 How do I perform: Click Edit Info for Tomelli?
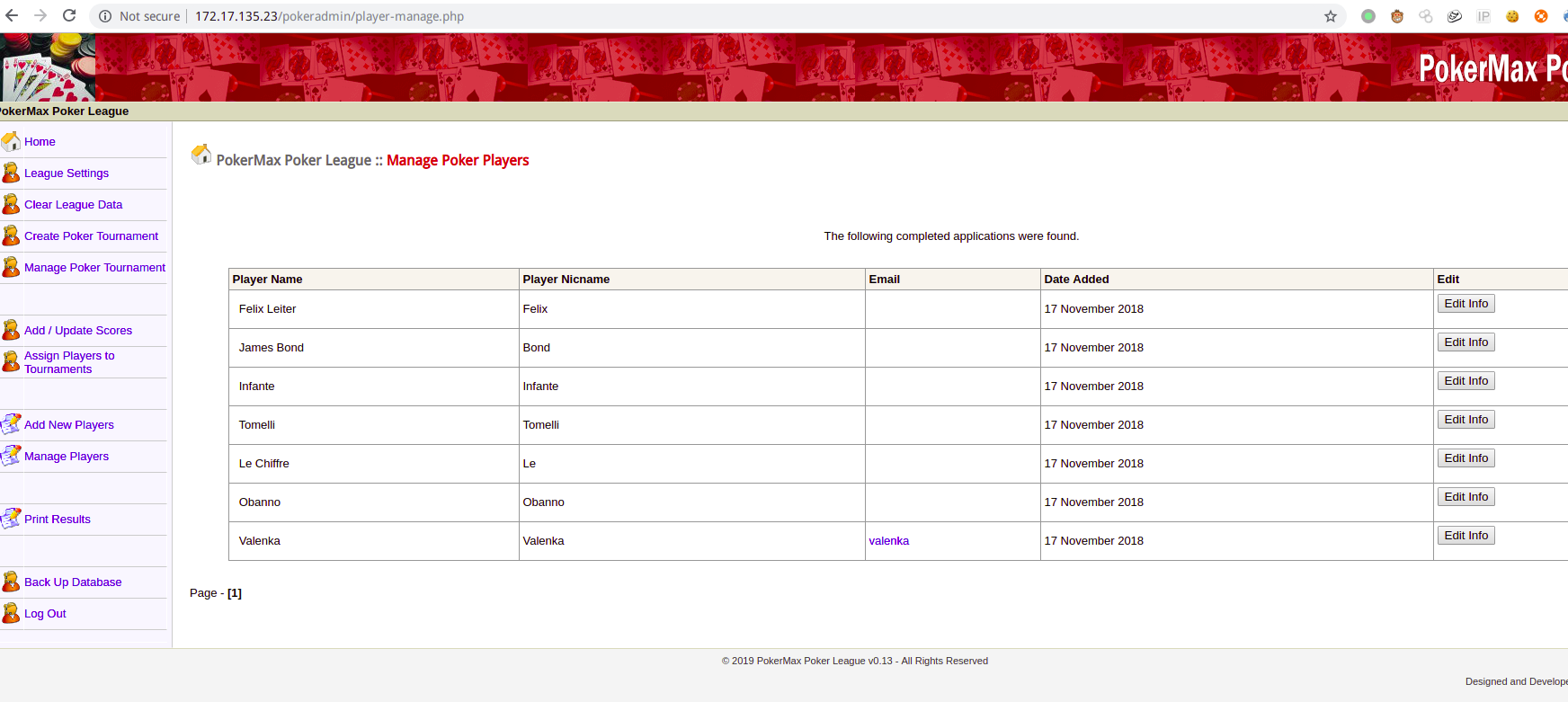point(1466,420)
